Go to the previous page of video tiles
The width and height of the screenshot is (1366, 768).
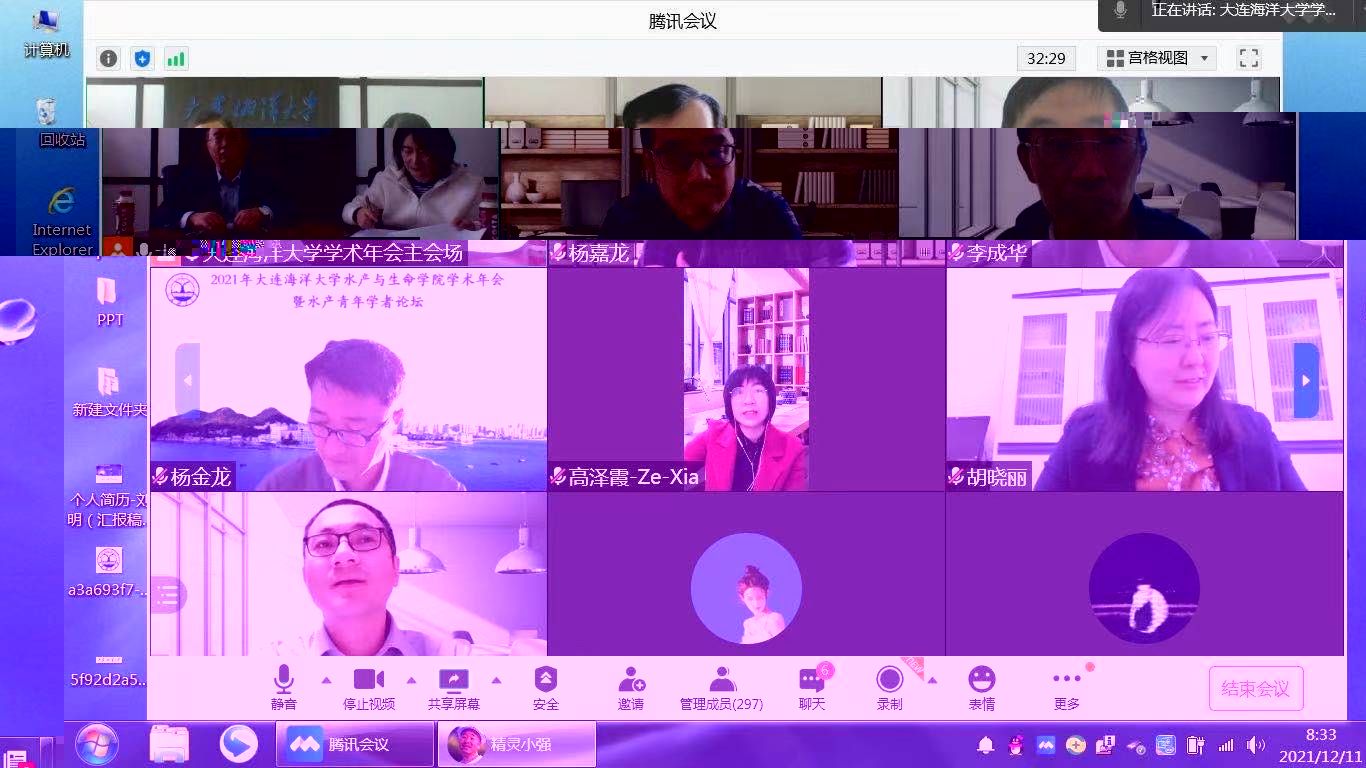(187, 380)
